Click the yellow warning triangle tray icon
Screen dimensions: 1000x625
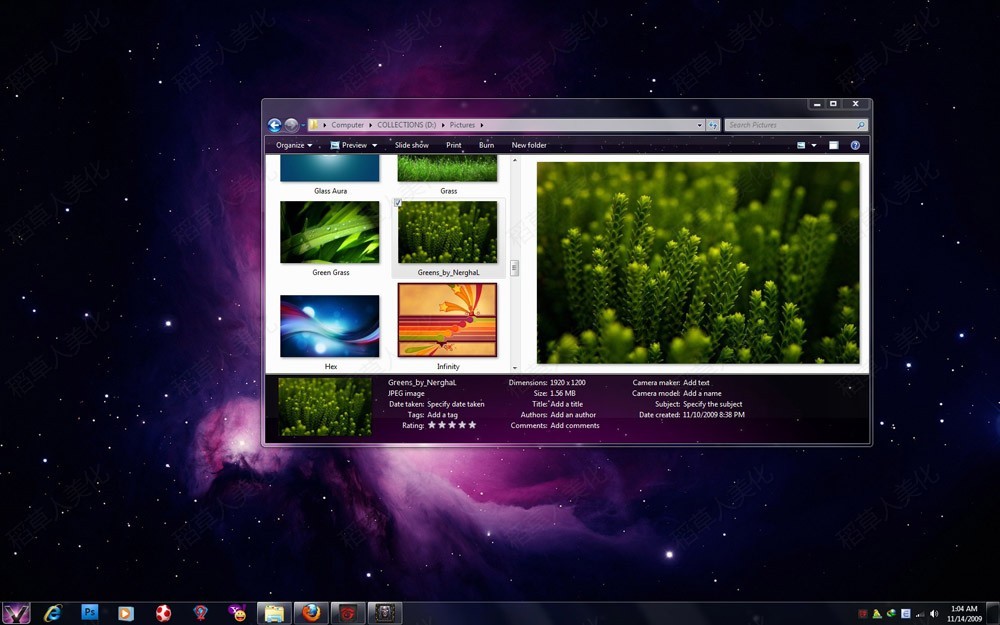coord(877,614)
